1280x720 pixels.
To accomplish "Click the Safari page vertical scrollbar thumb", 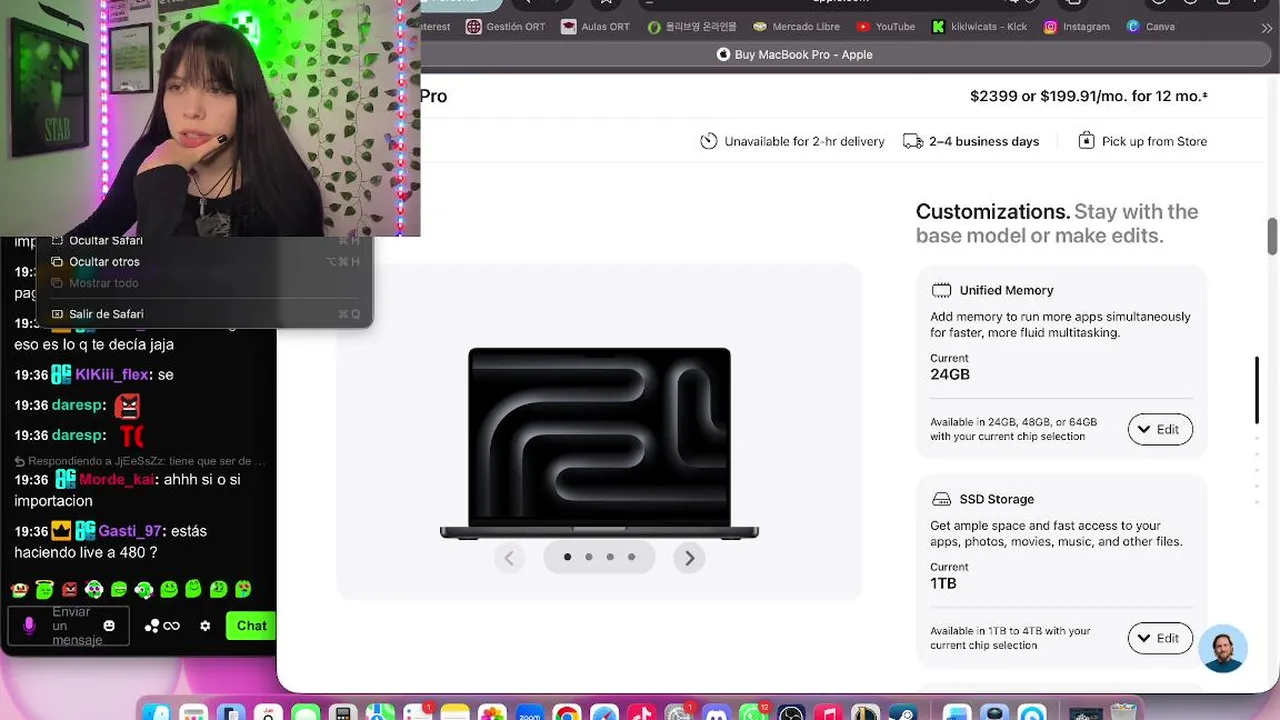I will click(x=1272, y=236).
